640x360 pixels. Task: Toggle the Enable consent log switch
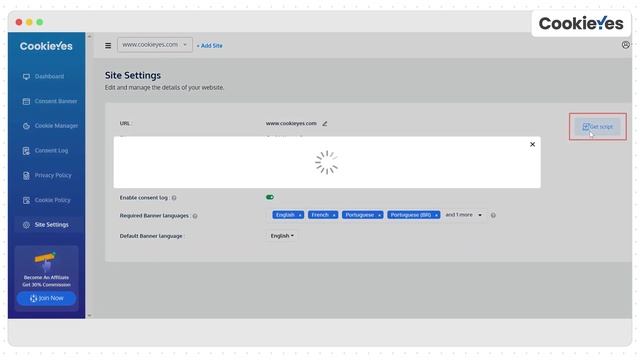coord(270,197)
